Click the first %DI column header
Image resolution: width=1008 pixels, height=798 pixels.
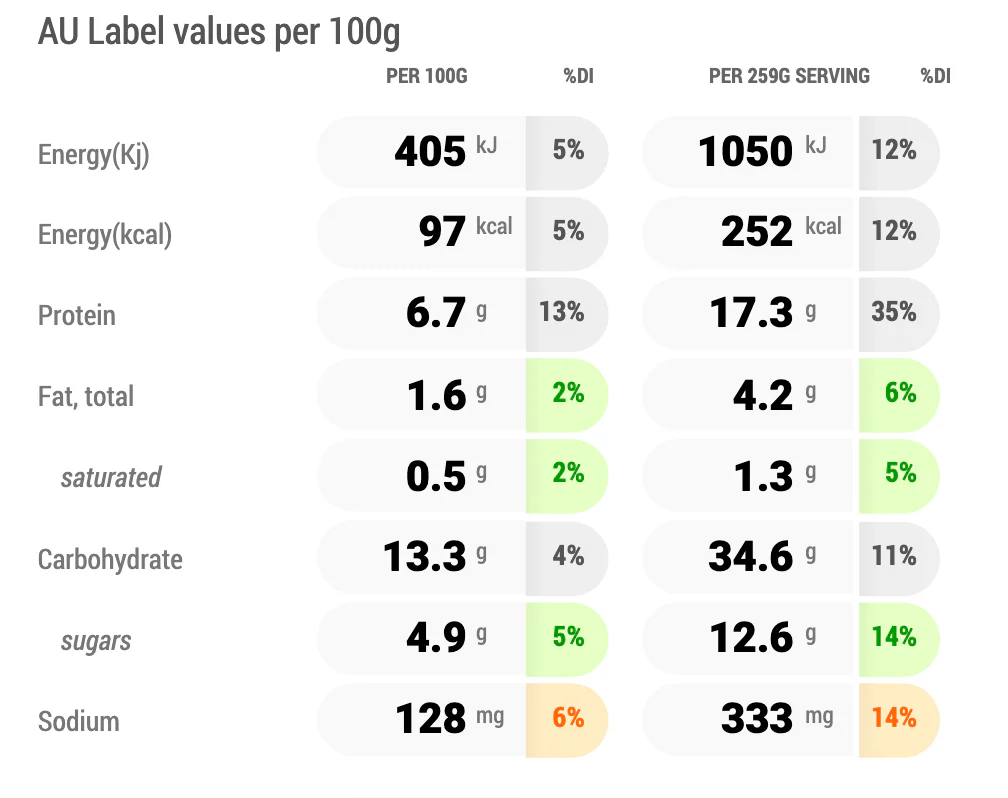click(x=579, y=76)
